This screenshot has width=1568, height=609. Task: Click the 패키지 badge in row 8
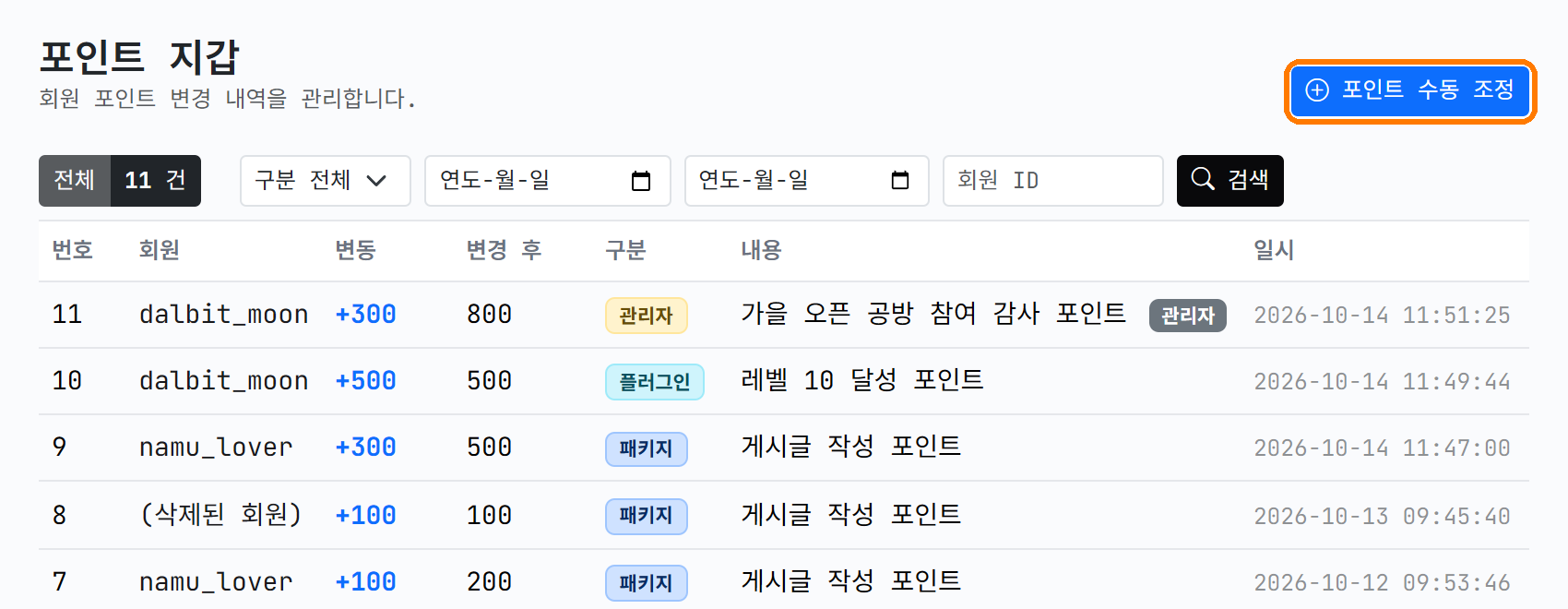[x=646, y=516]
